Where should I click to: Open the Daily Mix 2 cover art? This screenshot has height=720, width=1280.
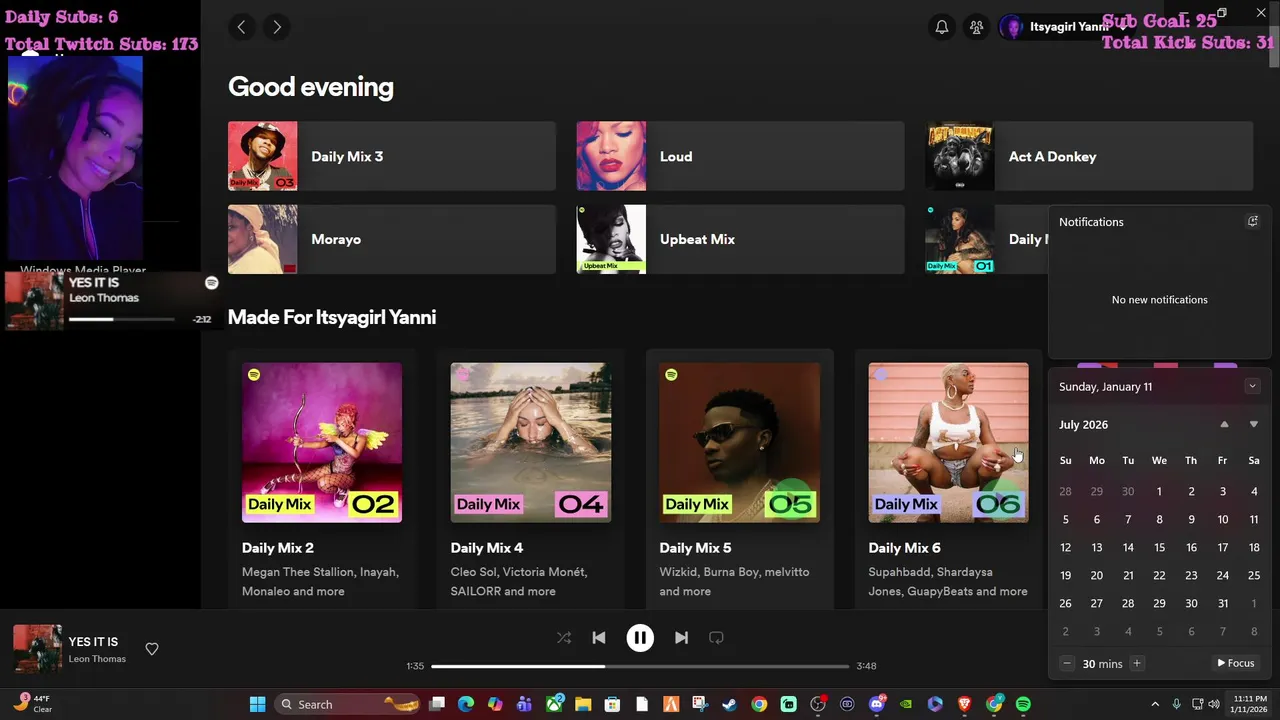[322, 442]
